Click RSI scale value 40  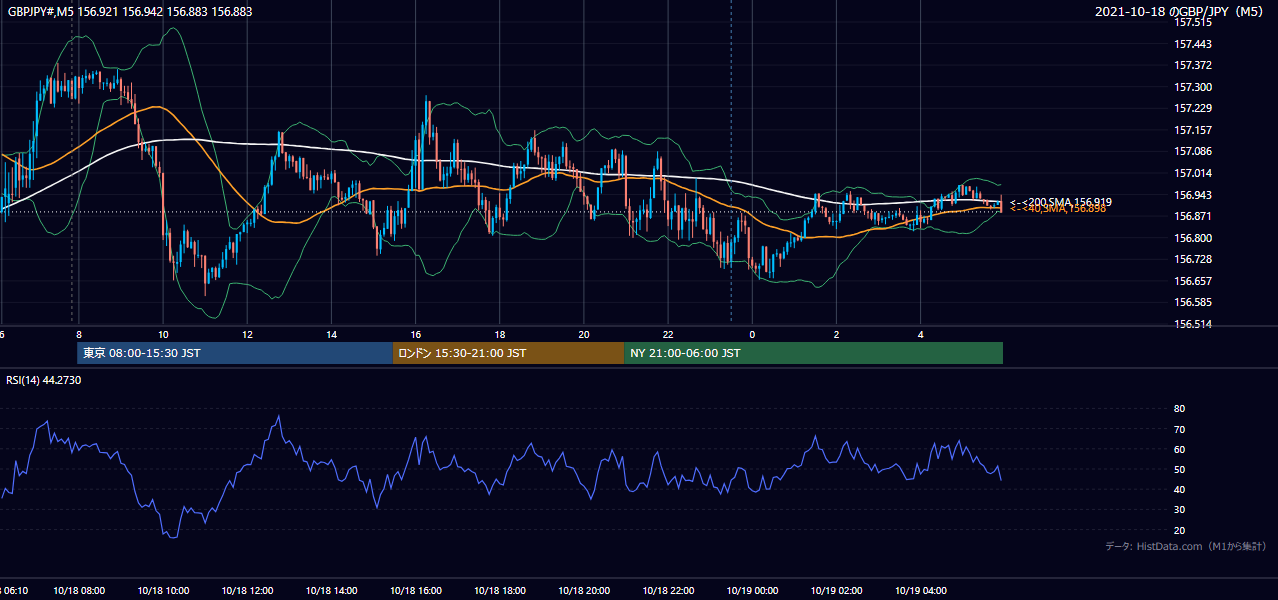coord(1179,490)
